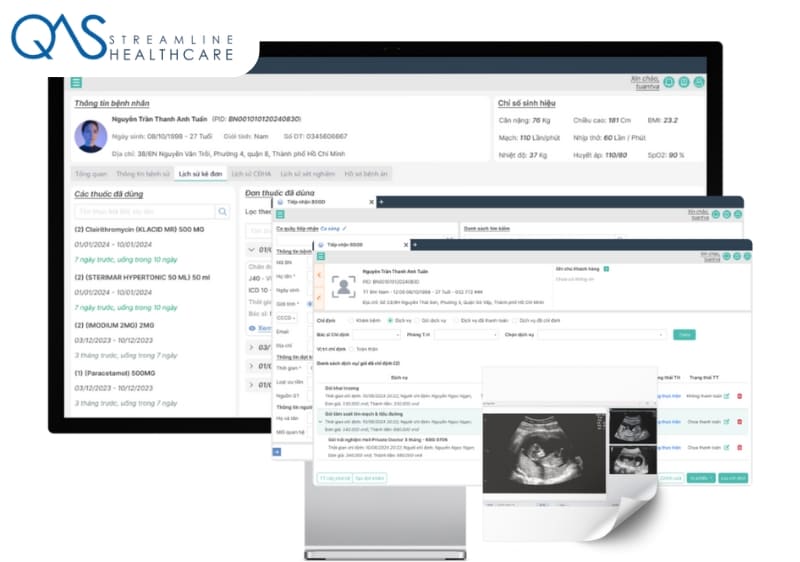Open the hamburger menu in main patient window

coord(76,83)
